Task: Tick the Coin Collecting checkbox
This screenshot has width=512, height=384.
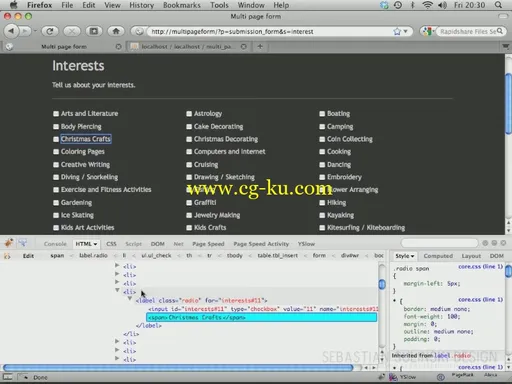Action: tap(322, 139)
